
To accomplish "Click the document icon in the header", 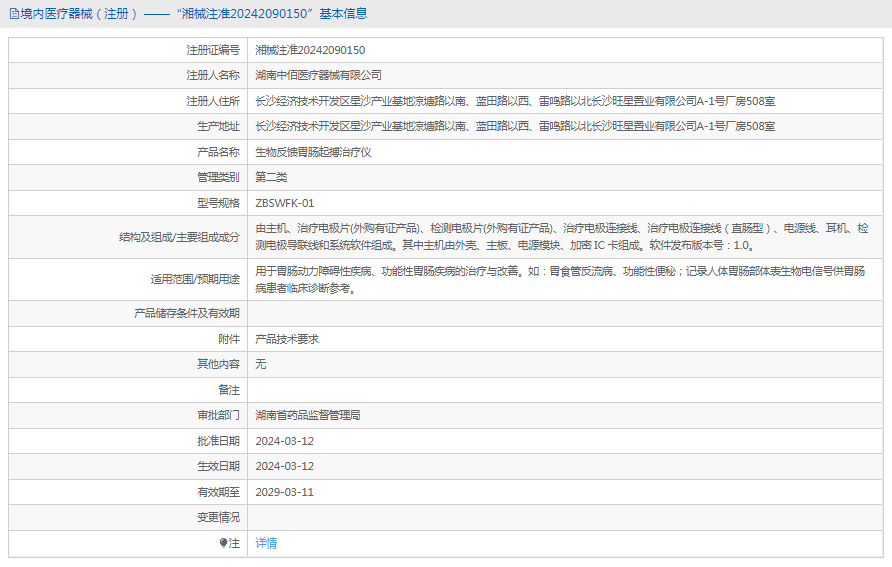I will click(14, 14).
